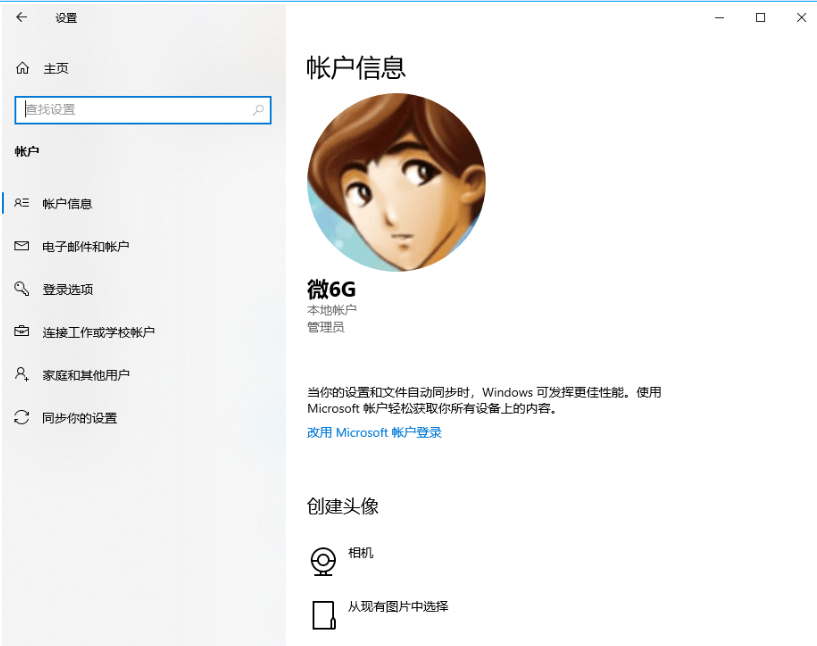Click the search magnifier icon in 查找设置 box
The height and width of the screenshot is (646, 817).
(258, 109)
